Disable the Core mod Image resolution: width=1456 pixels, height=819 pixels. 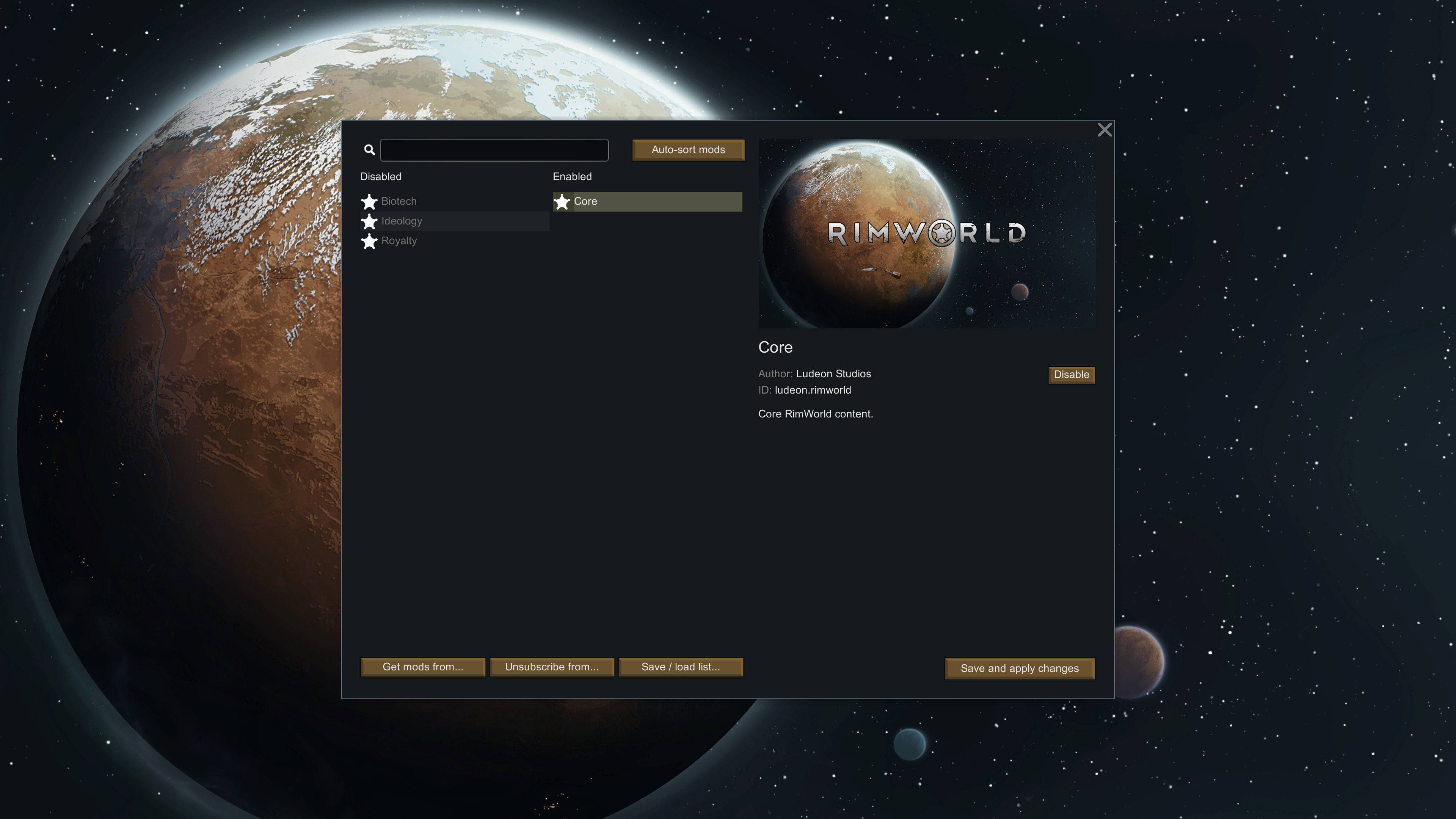pos(1071,375)
